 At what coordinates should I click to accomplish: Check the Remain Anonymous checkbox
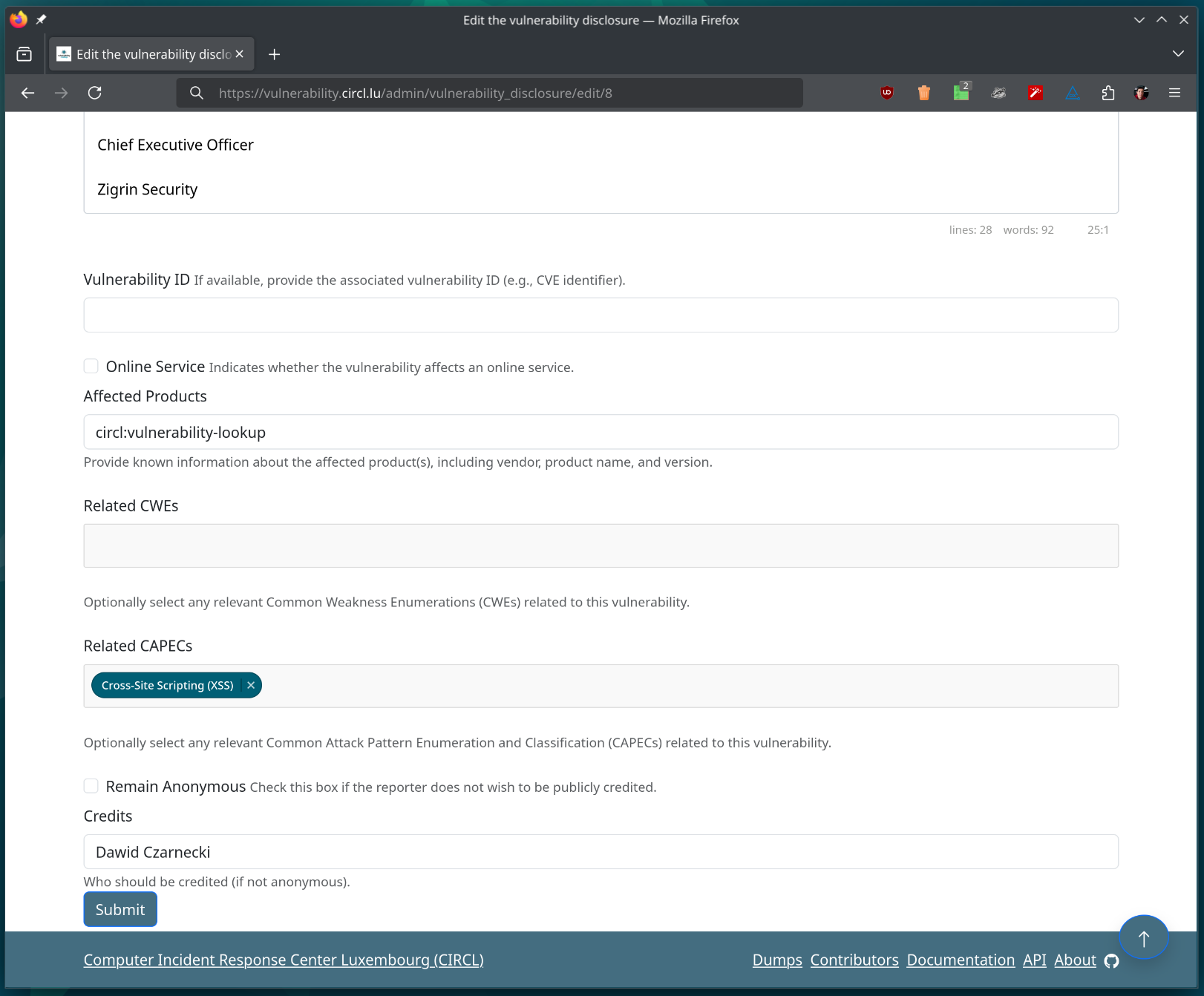pos(91,786)
